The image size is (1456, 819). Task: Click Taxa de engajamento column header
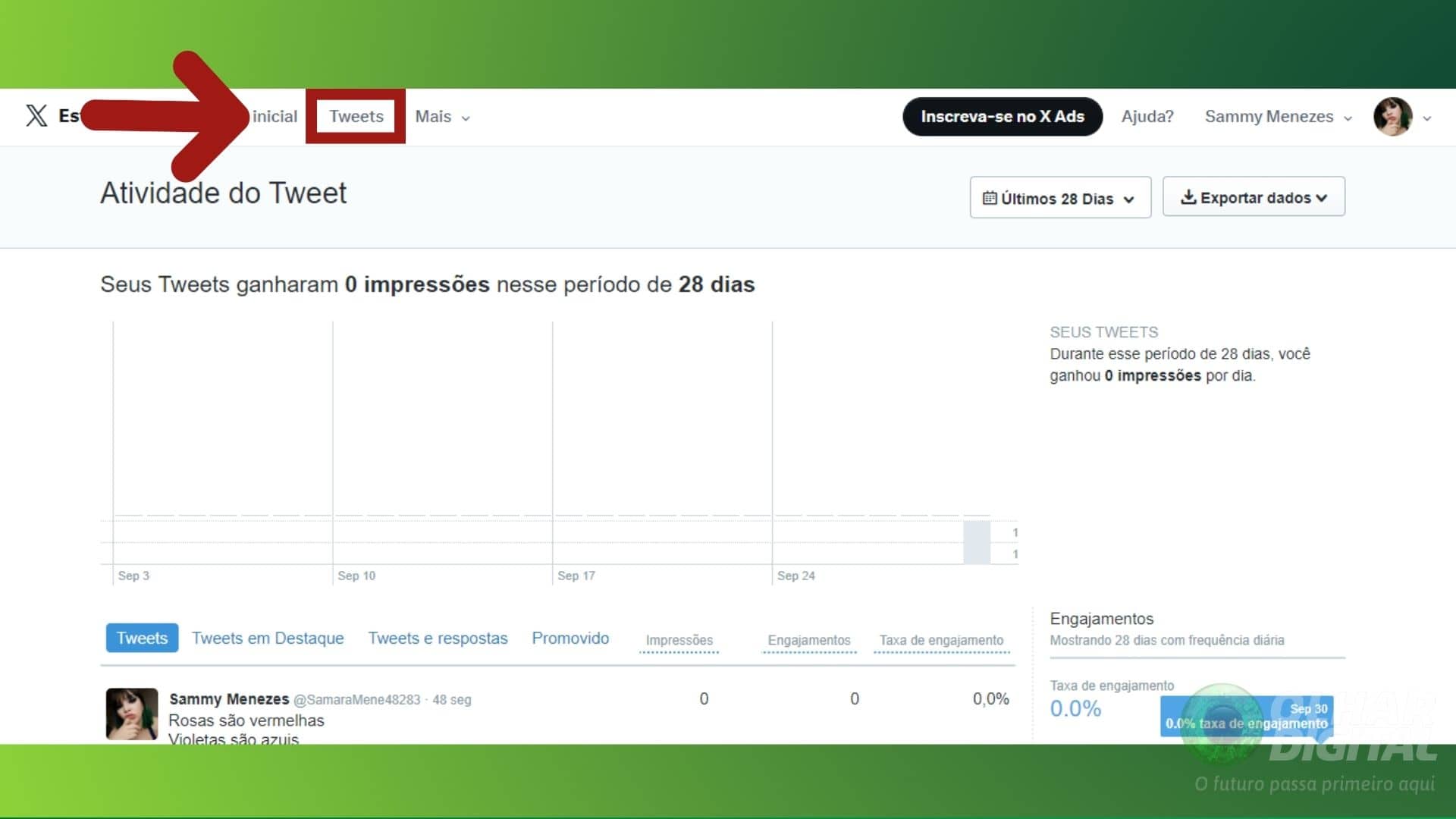[941, 641]
